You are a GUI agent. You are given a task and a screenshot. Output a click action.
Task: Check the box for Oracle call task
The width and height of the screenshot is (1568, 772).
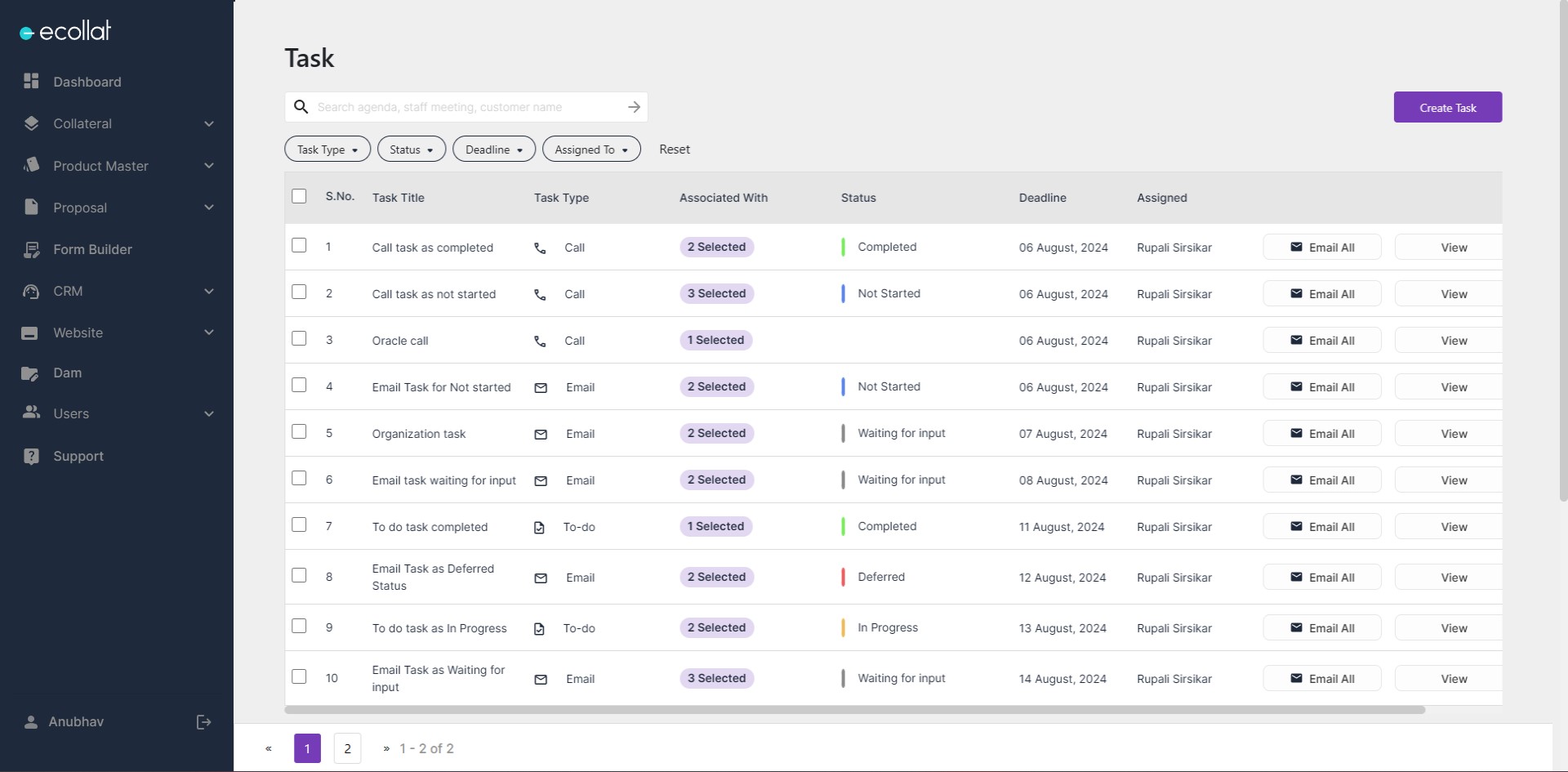tap(299, 338)
